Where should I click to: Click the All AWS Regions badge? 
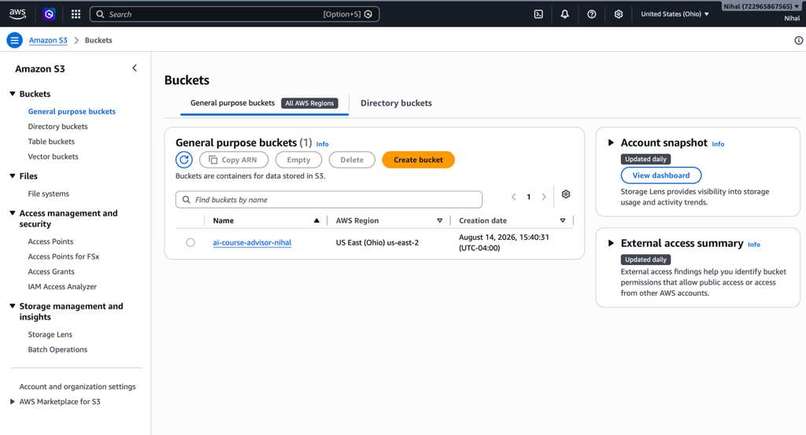309,103
